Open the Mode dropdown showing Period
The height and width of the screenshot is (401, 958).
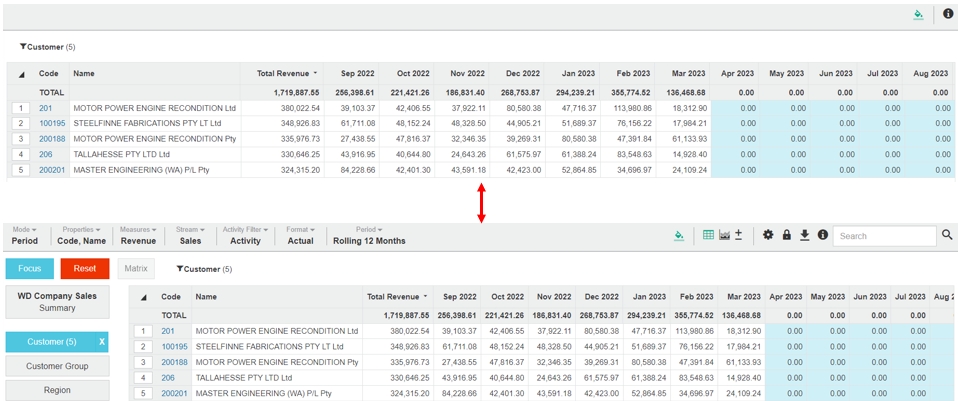click(x=25, y=236)
